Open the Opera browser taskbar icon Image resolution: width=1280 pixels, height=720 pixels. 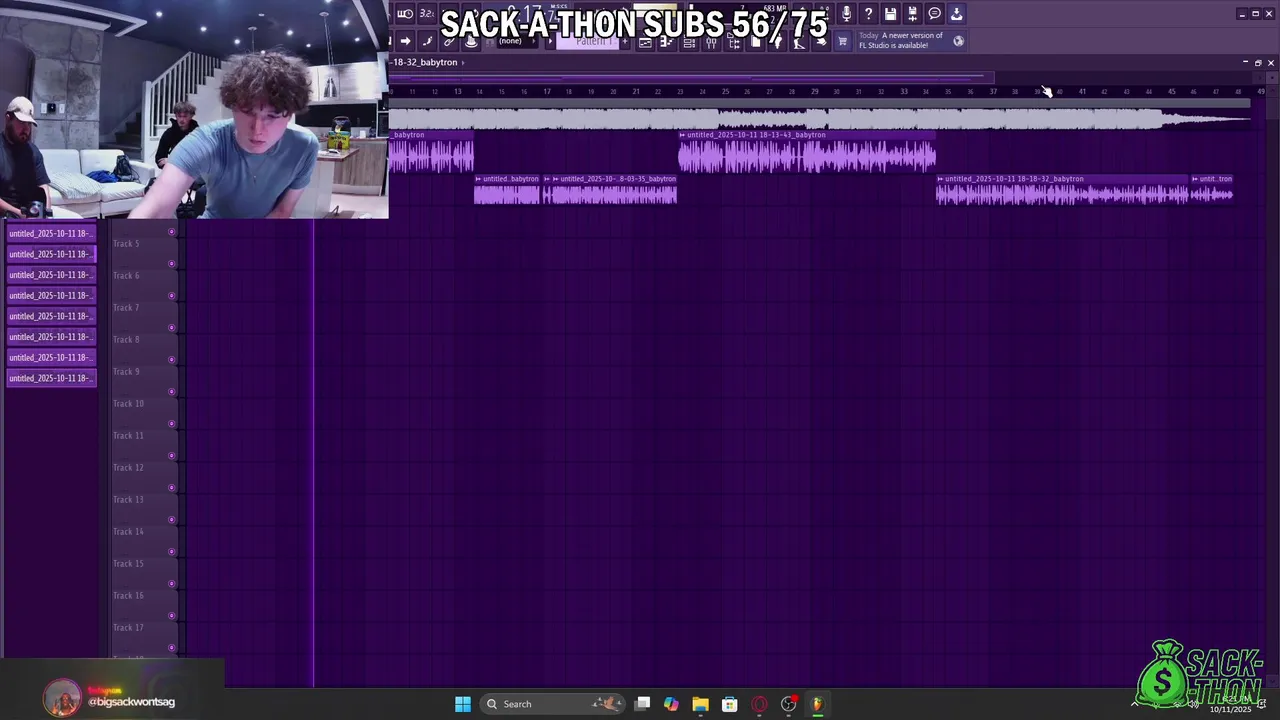click(x=759, y=704)
